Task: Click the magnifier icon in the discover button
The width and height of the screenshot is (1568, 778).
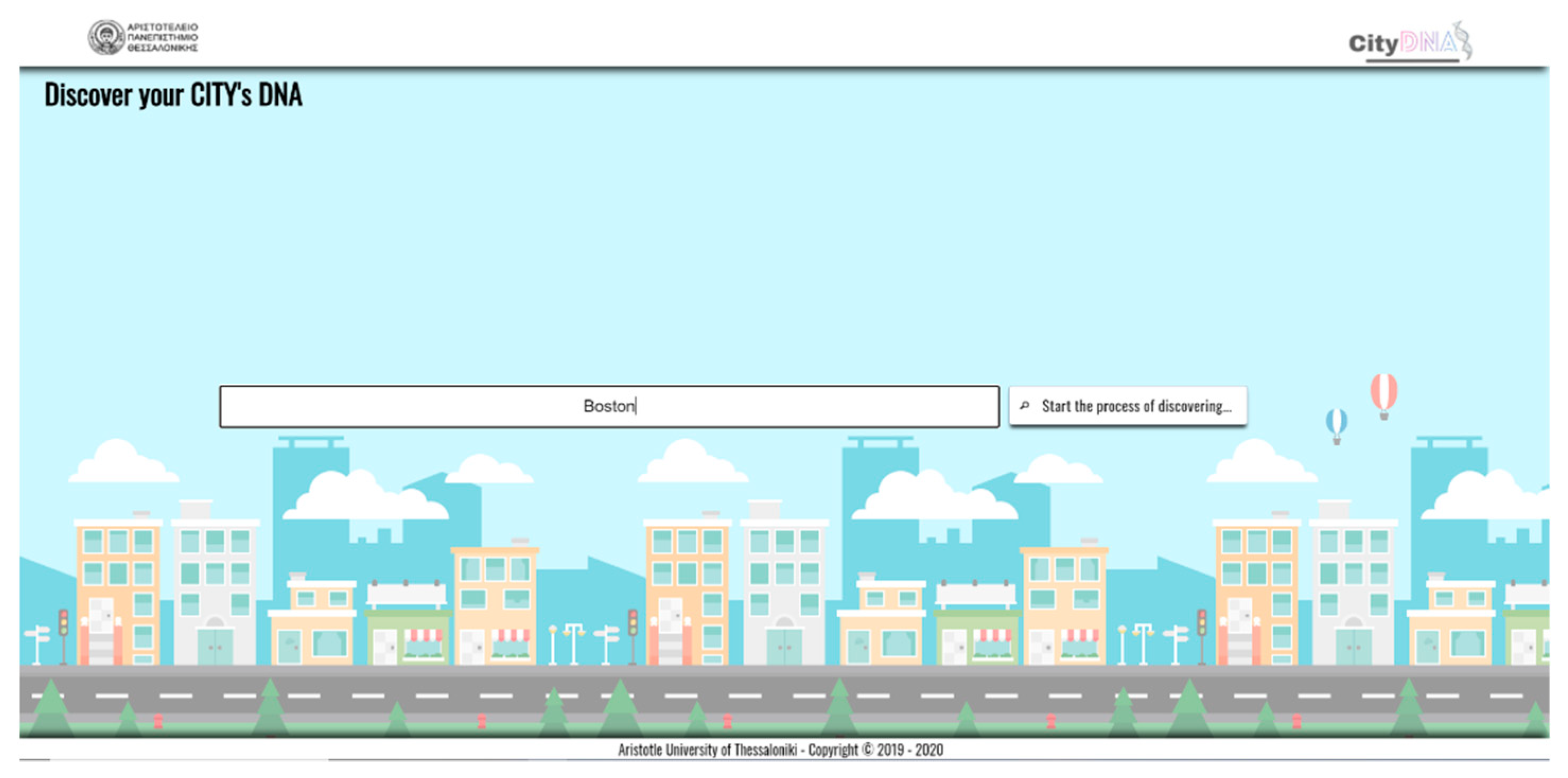Action: [1024, 405]
